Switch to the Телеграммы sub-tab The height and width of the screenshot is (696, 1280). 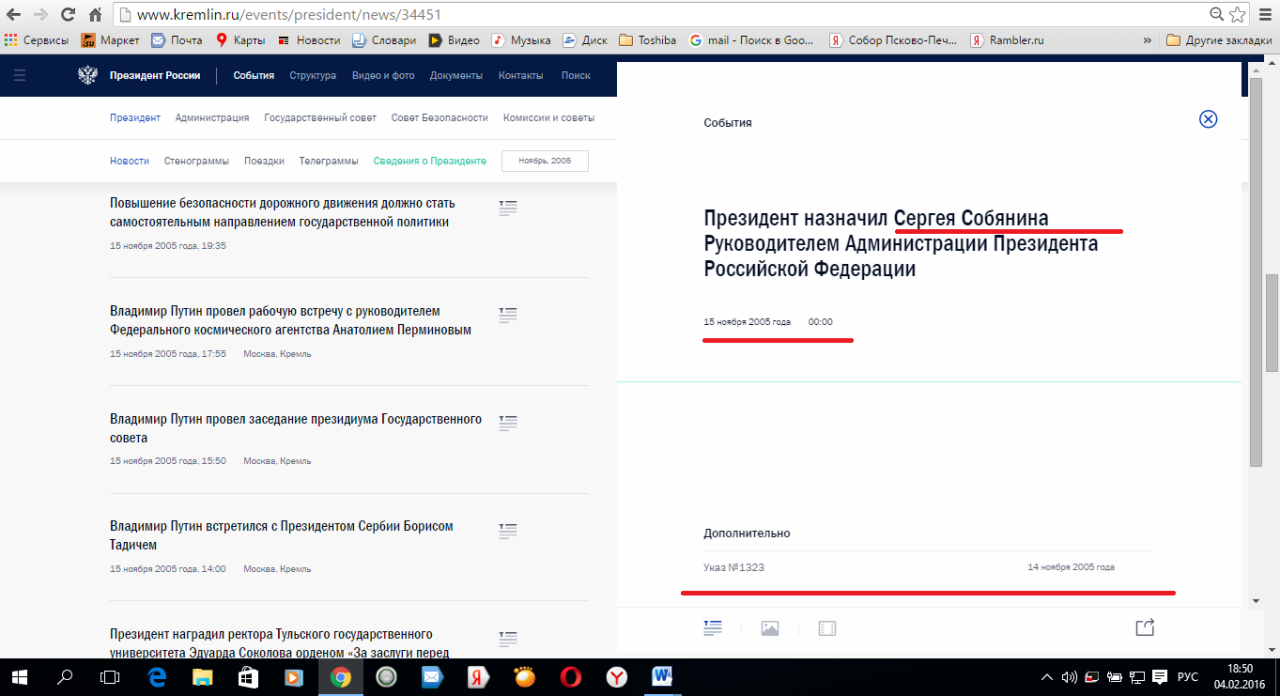[328, 160]
